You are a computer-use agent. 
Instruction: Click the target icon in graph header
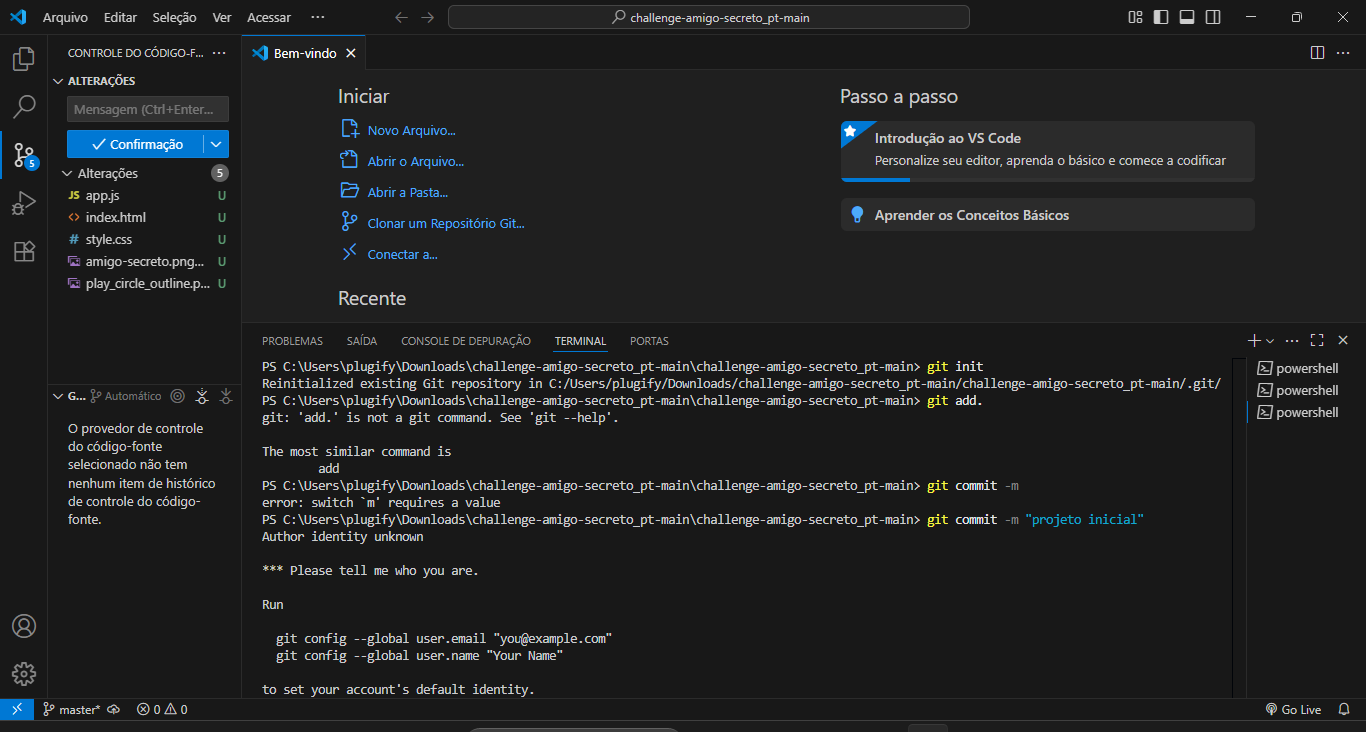pos(178,396)
